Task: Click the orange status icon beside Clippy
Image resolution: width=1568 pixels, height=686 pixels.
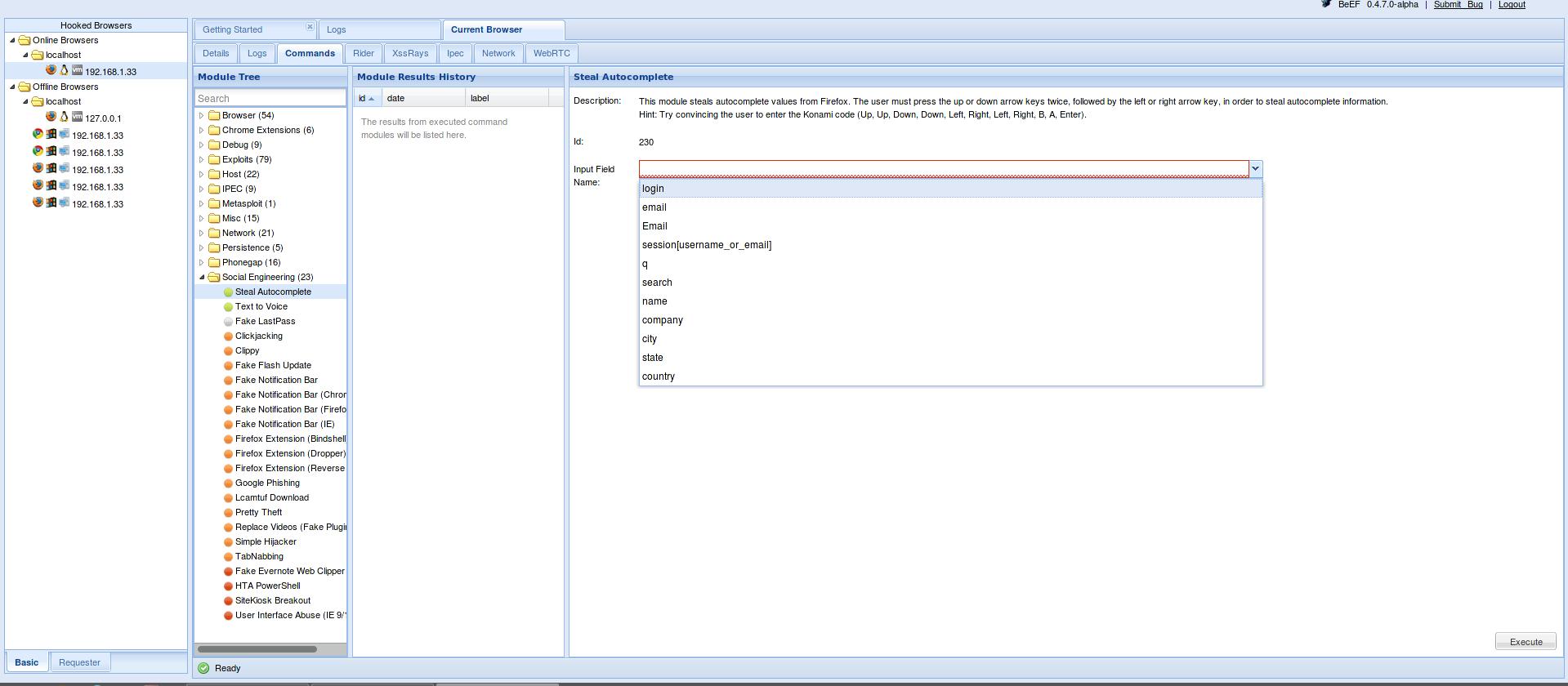Action: pyautogui.click(x=228, y=351)
